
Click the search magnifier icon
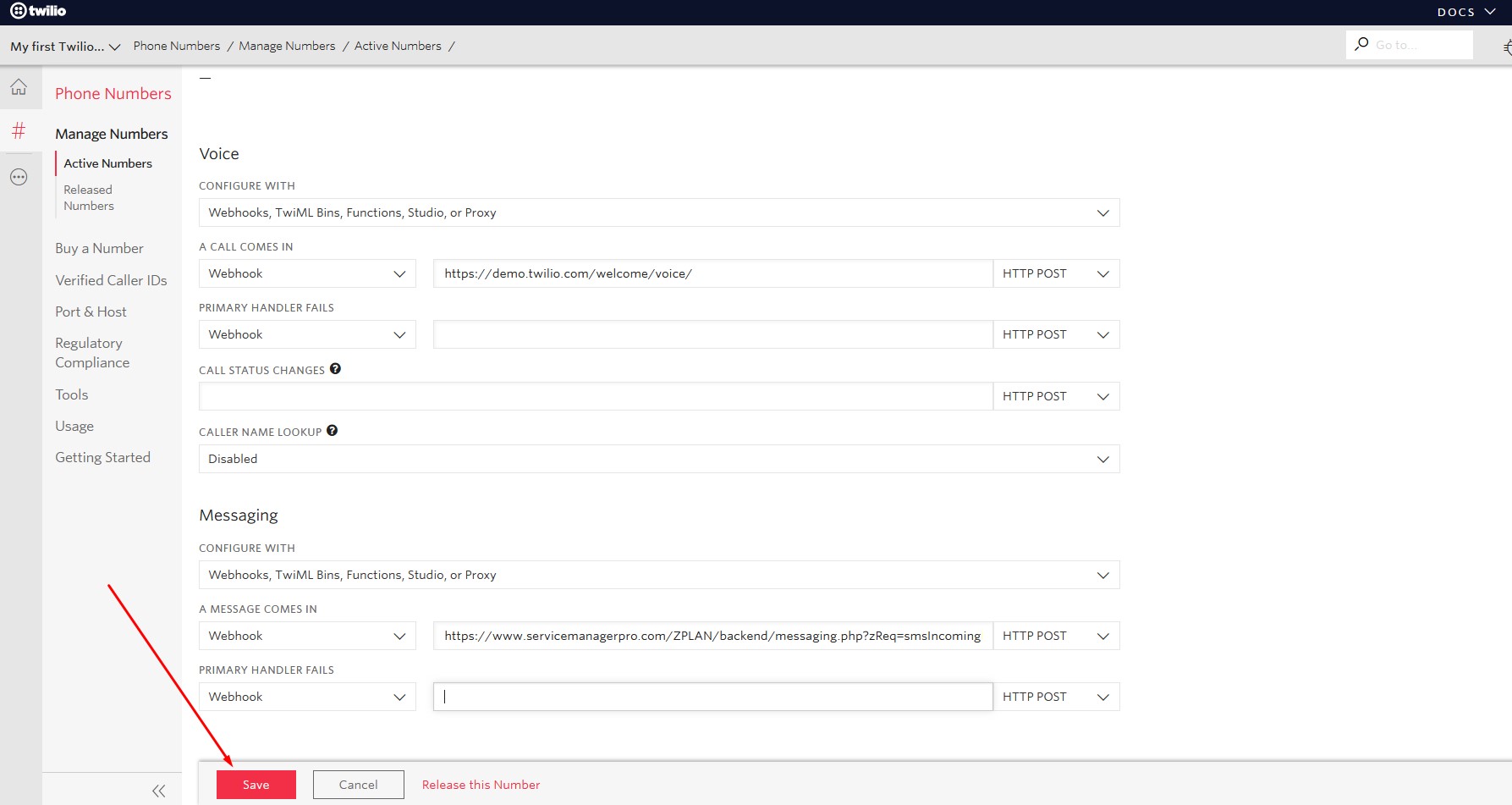coord(1361,44)
